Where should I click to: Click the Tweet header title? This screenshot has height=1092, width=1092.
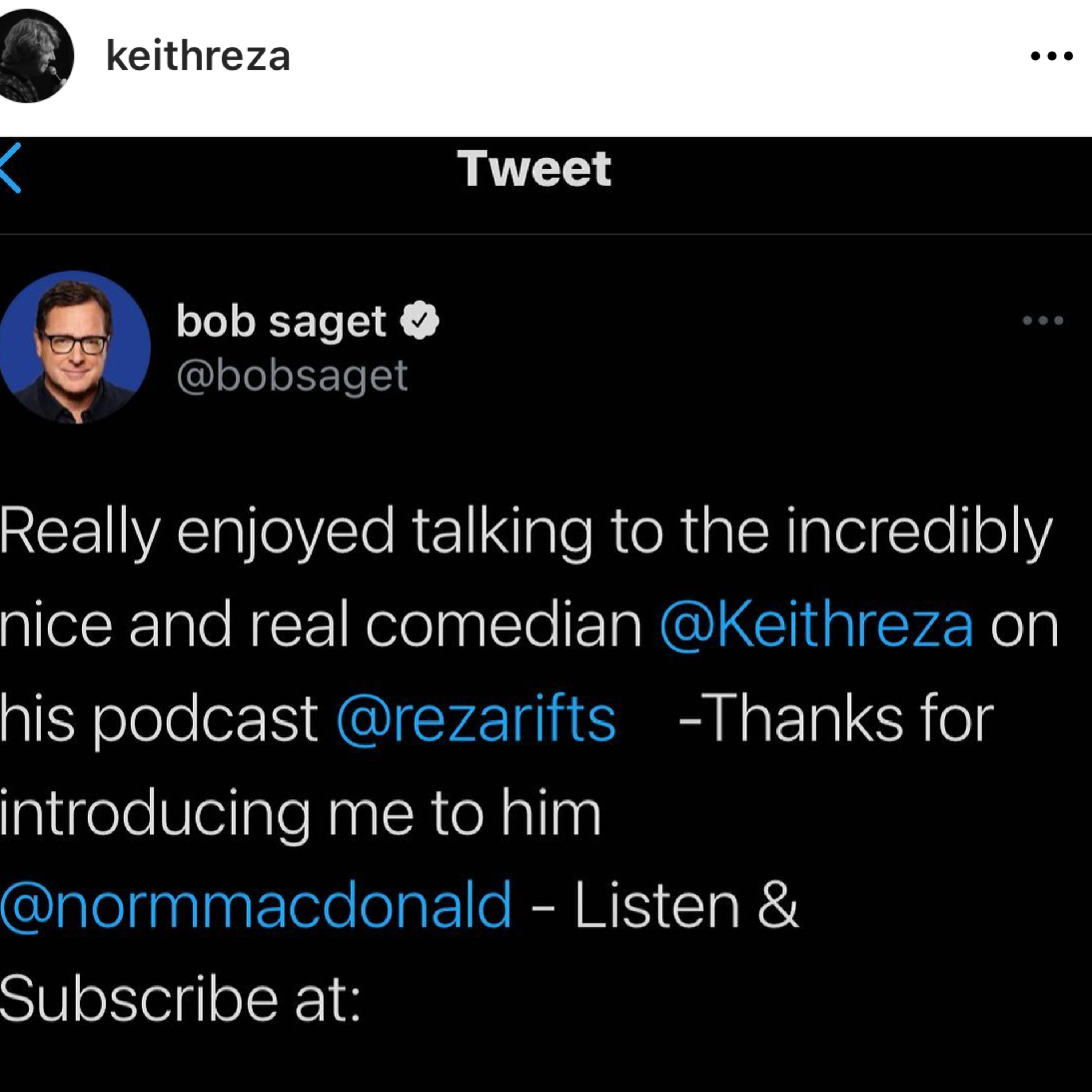534,168
